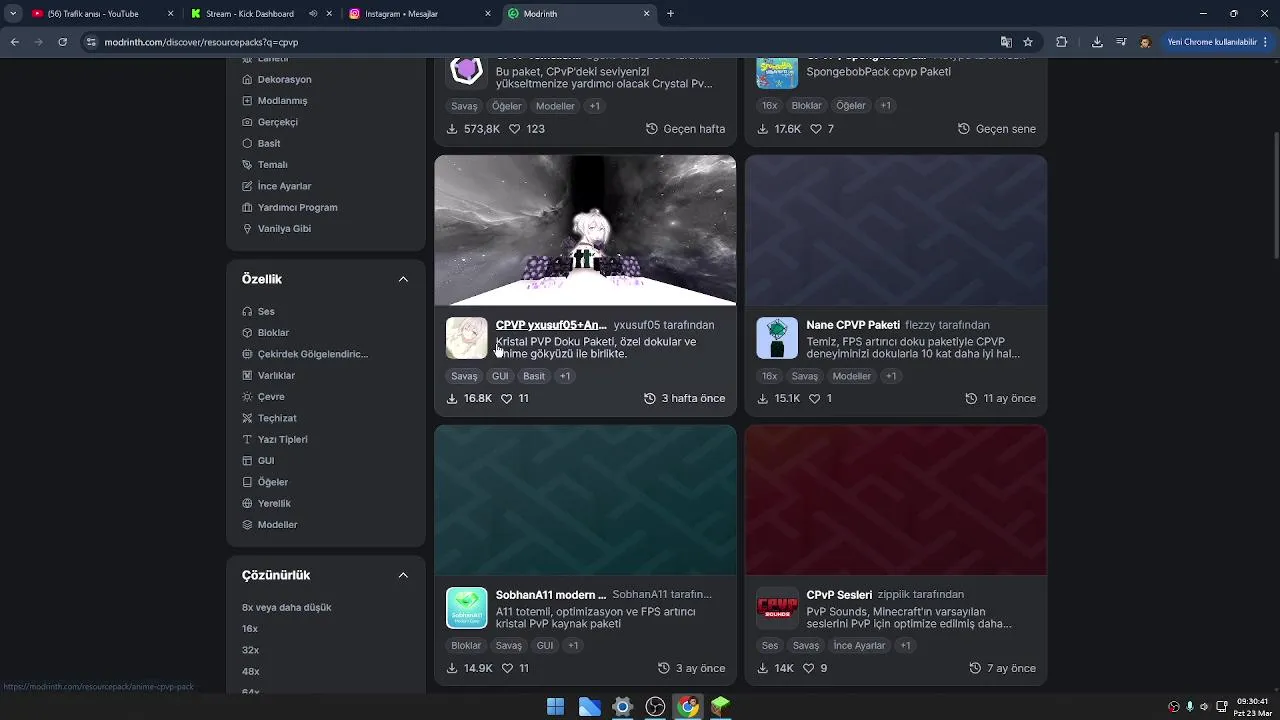Open the Nane CPVP Paketi title link
This screenshot has width=1280, height=720.
click(853, 325)
